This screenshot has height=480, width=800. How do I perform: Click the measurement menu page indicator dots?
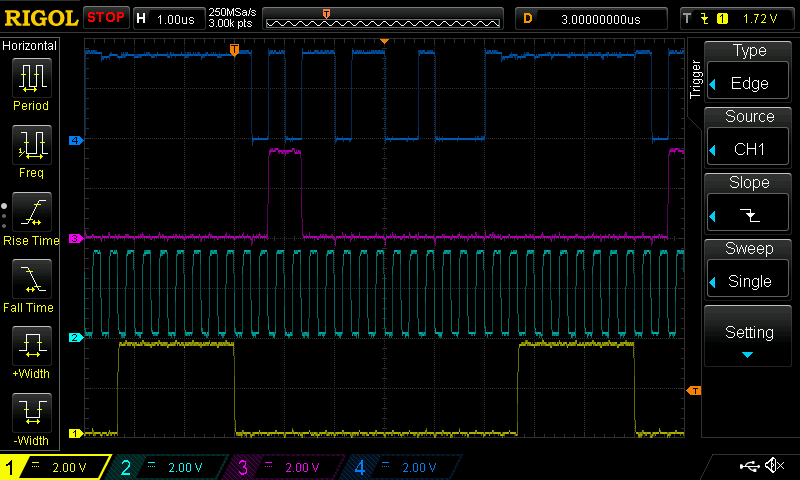pyautogui.click(x=4, y=216)
